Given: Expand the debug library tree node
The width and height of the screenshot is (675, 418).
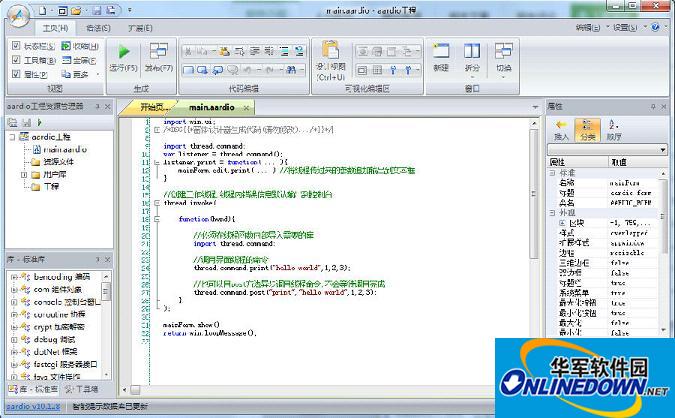Looking at the screenshot, I should tap(13, 339).
